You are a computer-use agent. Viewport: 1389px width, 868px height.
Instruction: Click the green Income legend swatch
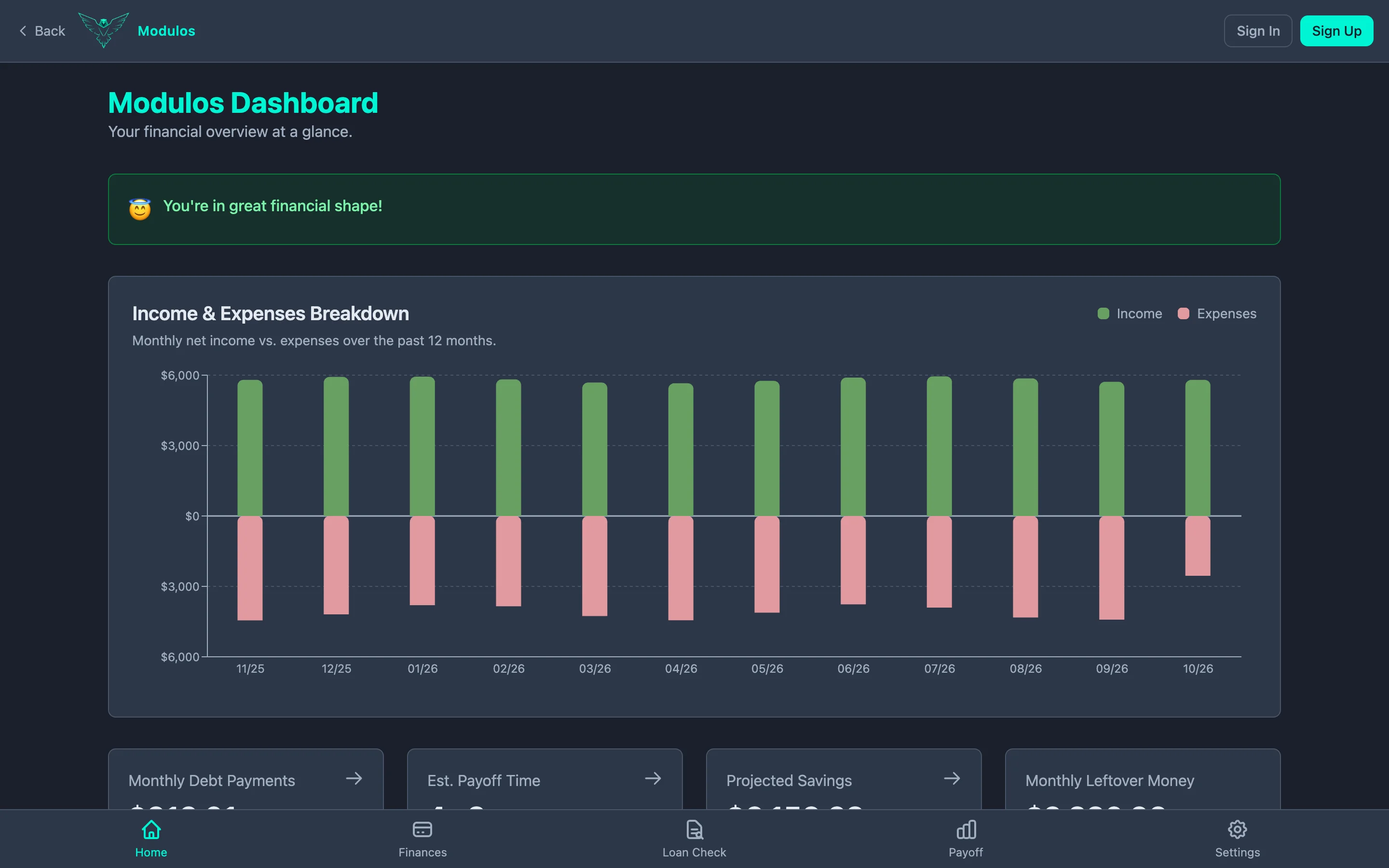[x=1103, y=313]
